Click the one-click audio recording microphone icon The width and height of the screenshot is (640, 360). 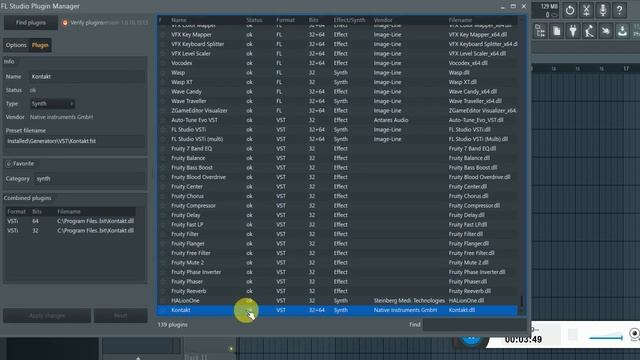(x=602, y=10)
